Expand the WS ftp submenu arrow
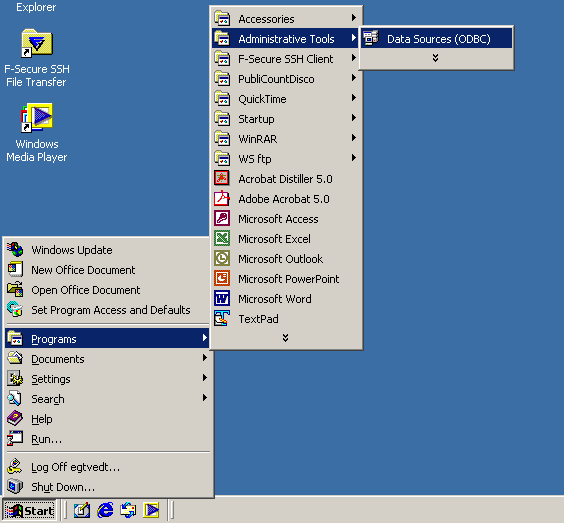 point(354,158)
